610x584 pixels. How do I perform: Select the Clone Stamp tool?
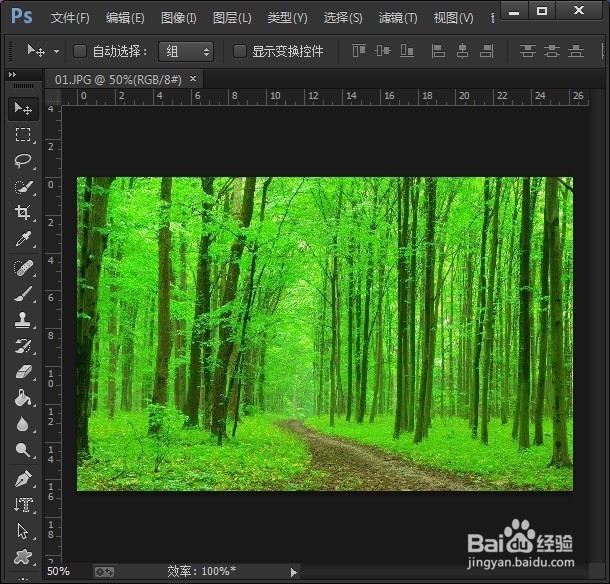pyautogui.click(x=23, y=320)
